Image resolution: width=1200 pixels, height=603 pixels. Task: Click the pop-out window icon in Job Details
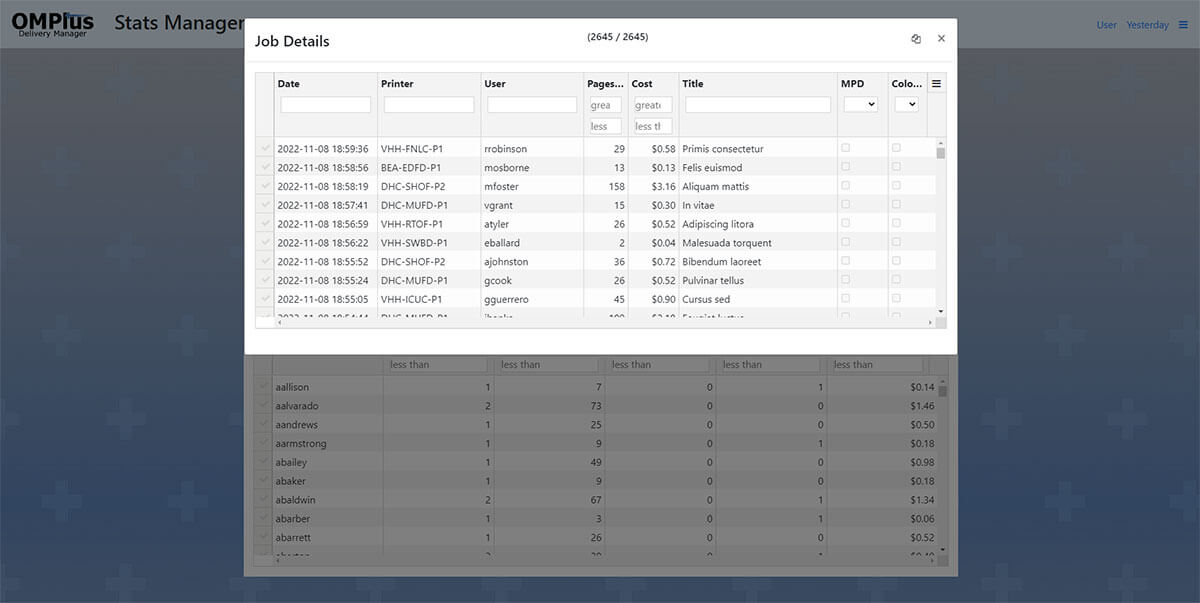pyautogui.click(x=915, y=39)
